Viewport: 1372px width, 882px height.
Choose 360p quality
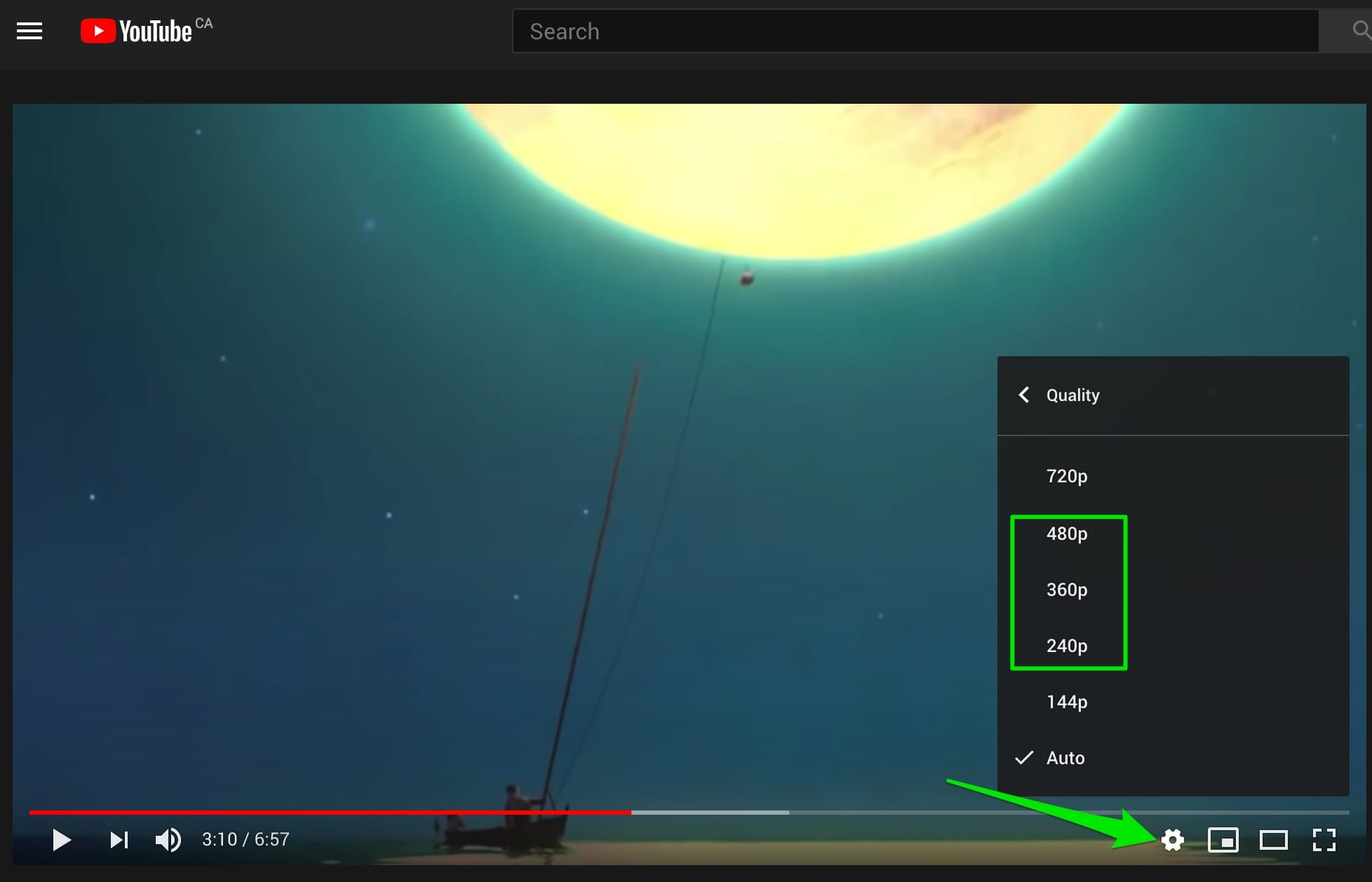click(x=1066, y=590)
